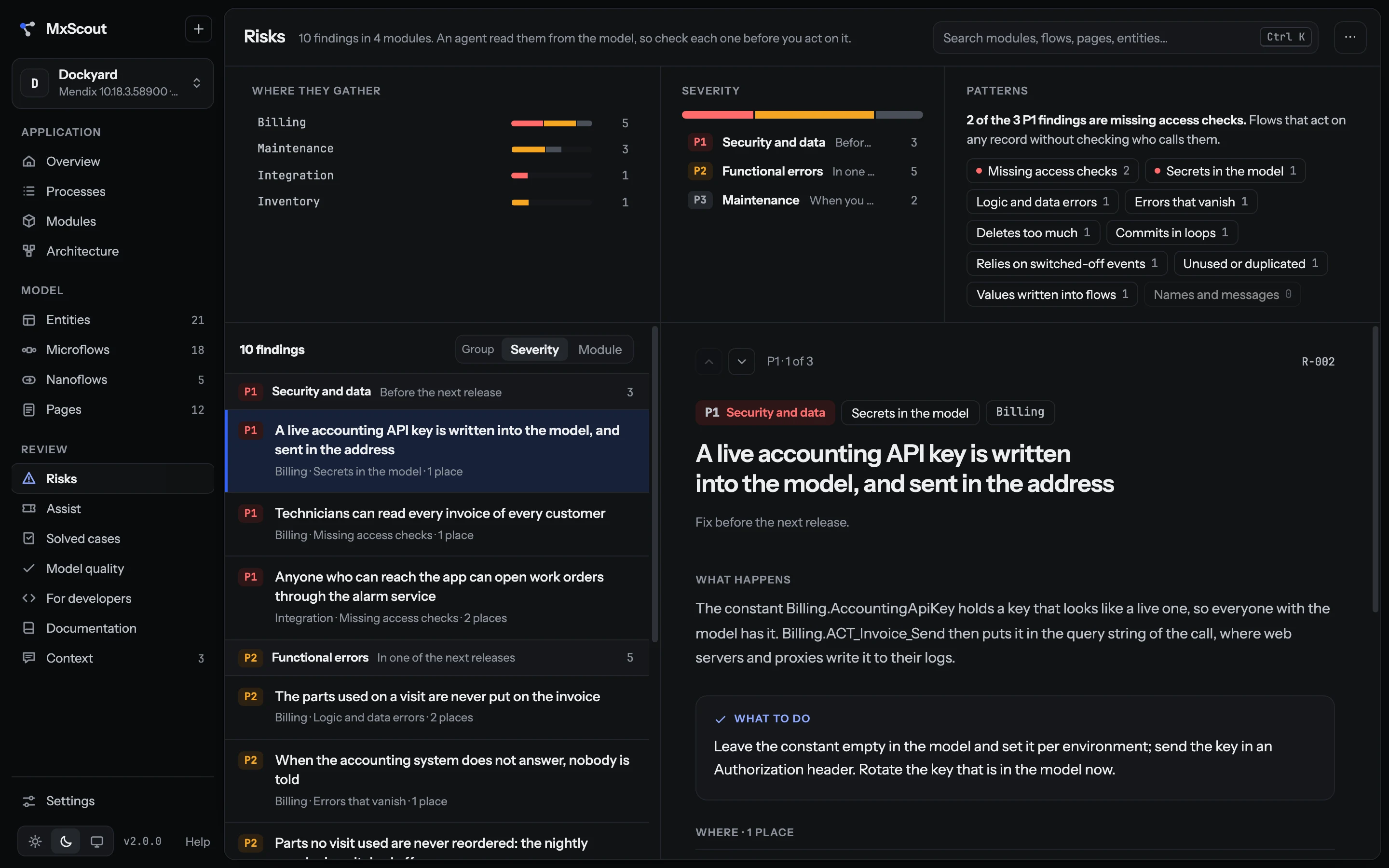This screenshot has width=1389, height=868.
Task: Select the P2 Functional errors severity row
Action: coord(802,171)
